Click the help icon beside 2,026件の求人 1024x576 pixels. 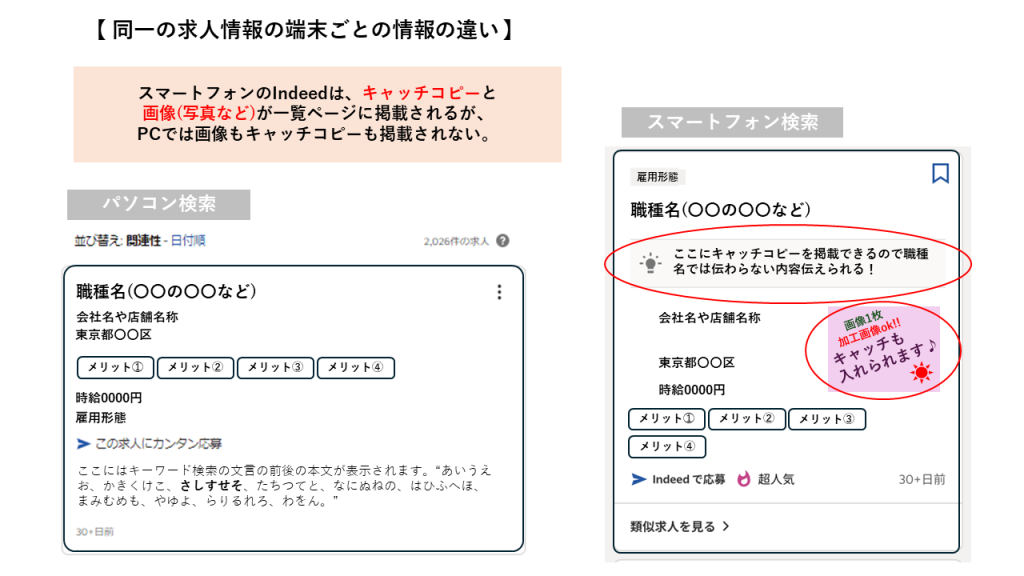502,241
